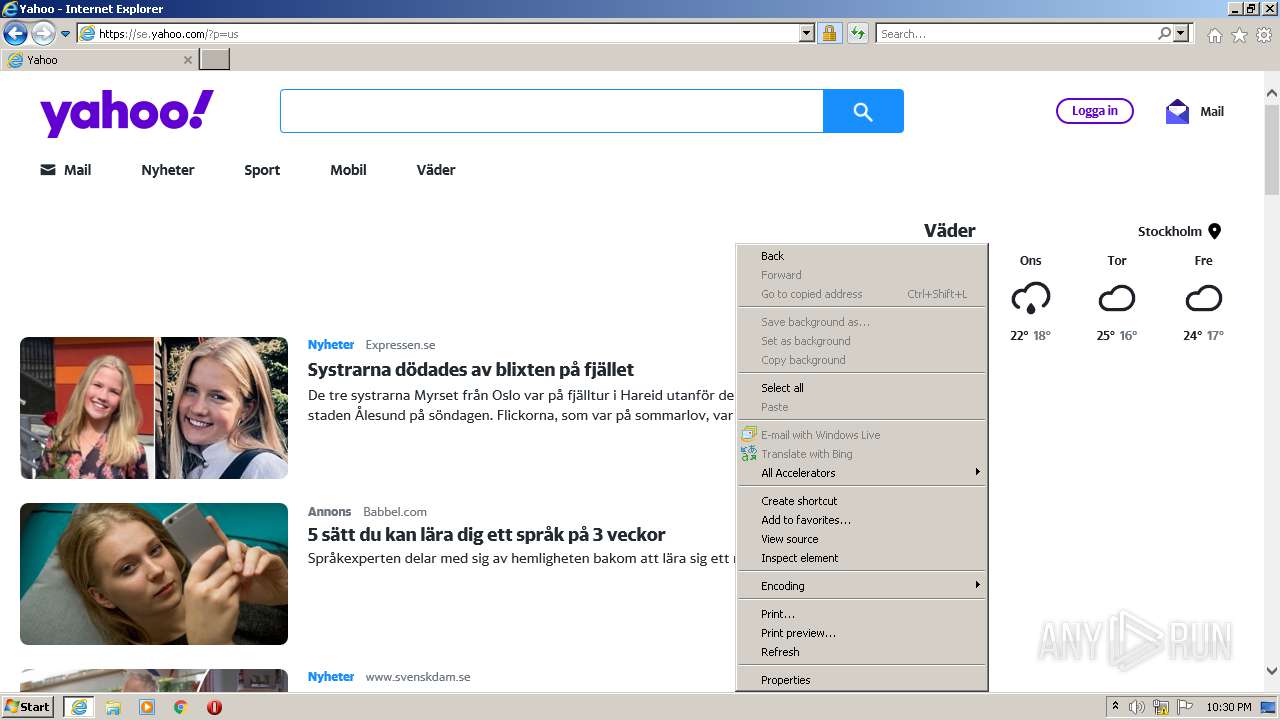Open the Mobil navigation link
This screenshot has width=1280, height=720.
(x=348, y=170)
